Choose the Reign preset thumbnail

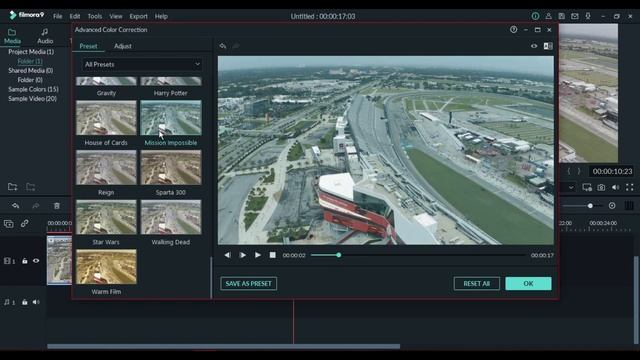(x=106, y=167)
